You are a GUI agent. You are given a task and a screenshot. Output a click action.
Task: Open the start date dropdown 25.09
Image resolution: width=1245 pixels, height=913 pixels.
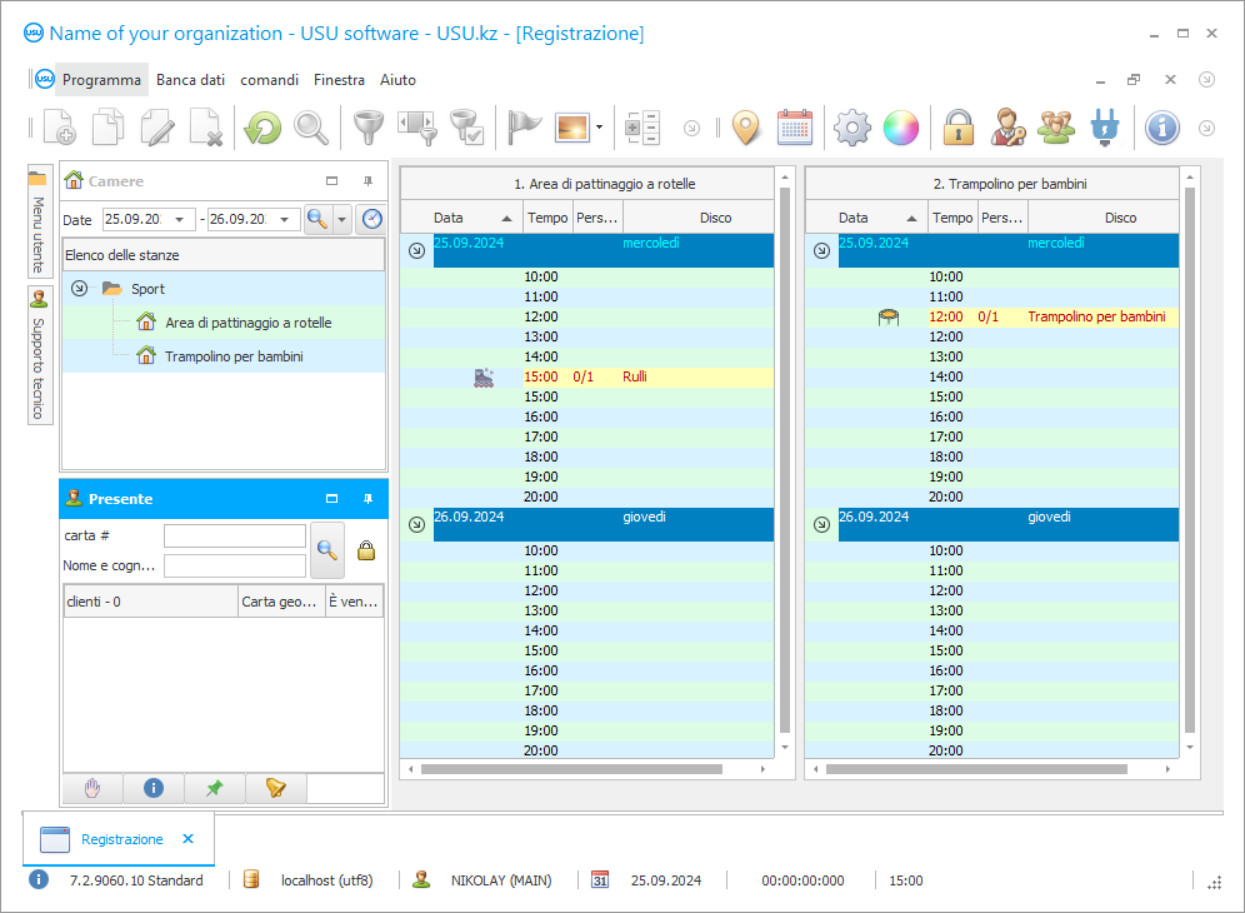181,220
